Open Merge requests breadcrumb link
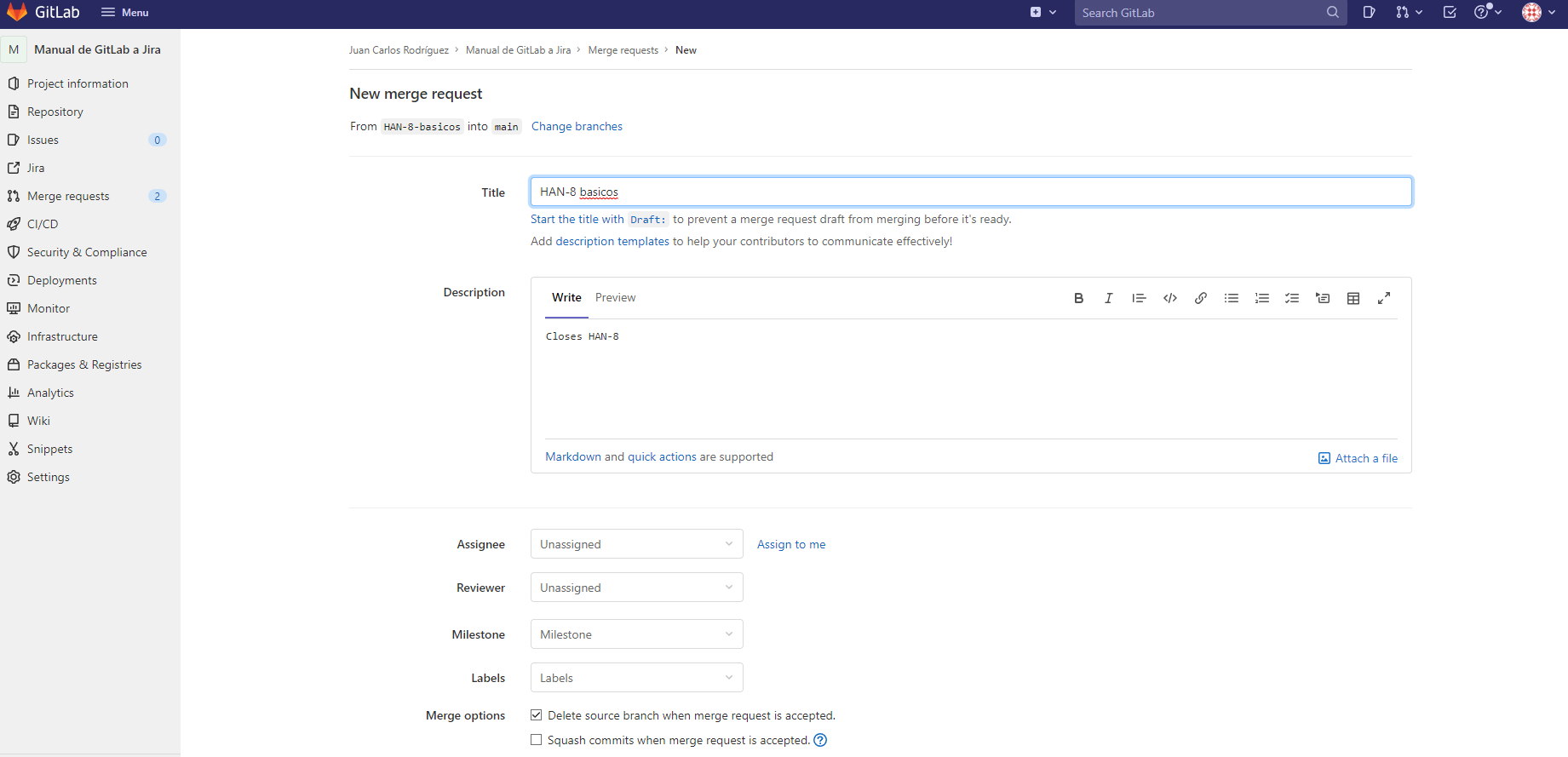The width and height of the screenshot is (1568, 757). [623, 50]
